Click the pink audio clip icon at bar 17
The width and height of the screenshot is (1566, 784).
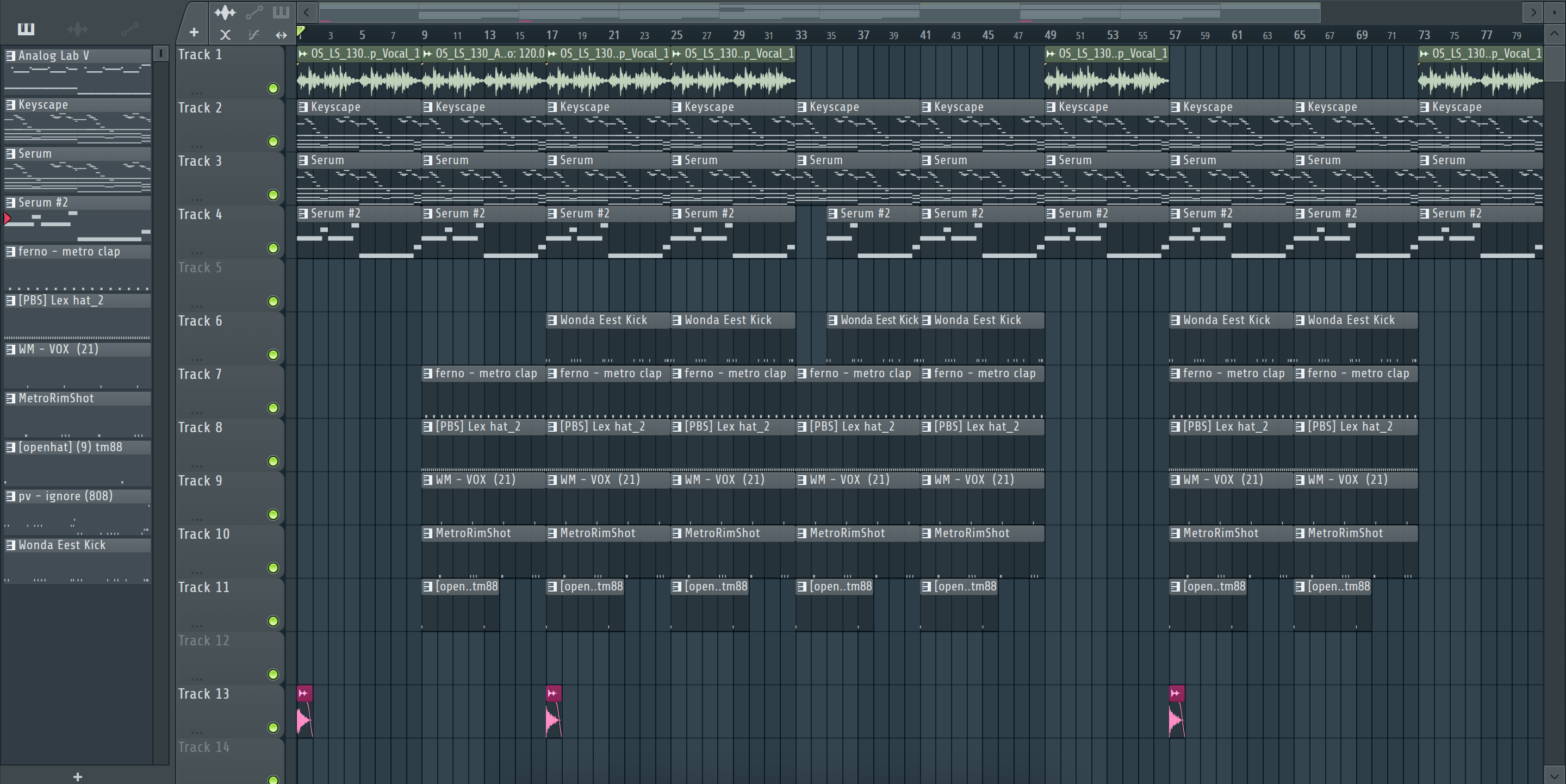[552, 693]
